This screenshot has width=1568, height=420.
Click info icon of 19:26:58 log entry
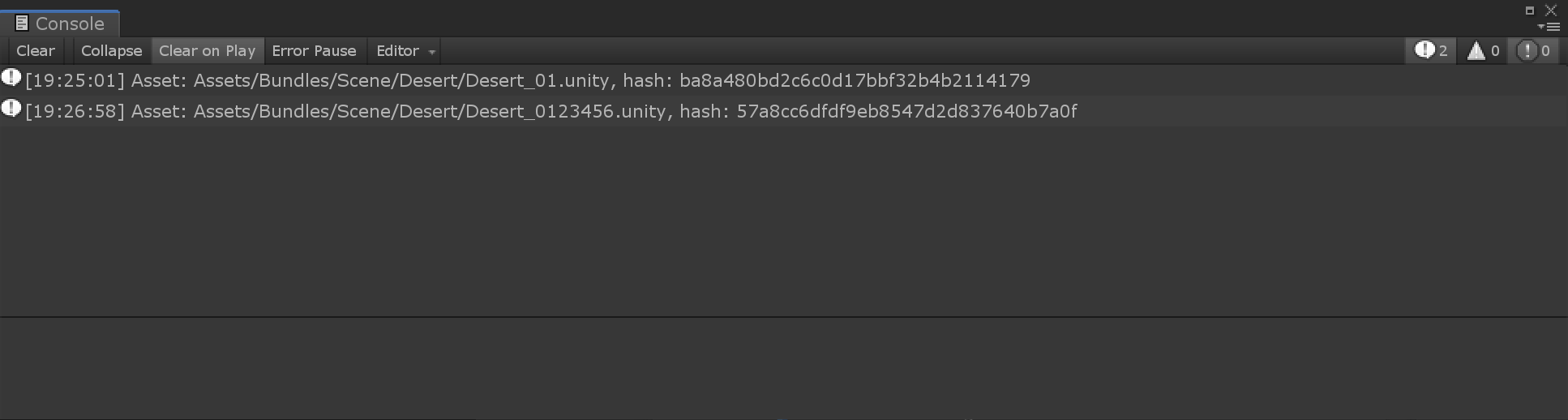click(11, 109)
